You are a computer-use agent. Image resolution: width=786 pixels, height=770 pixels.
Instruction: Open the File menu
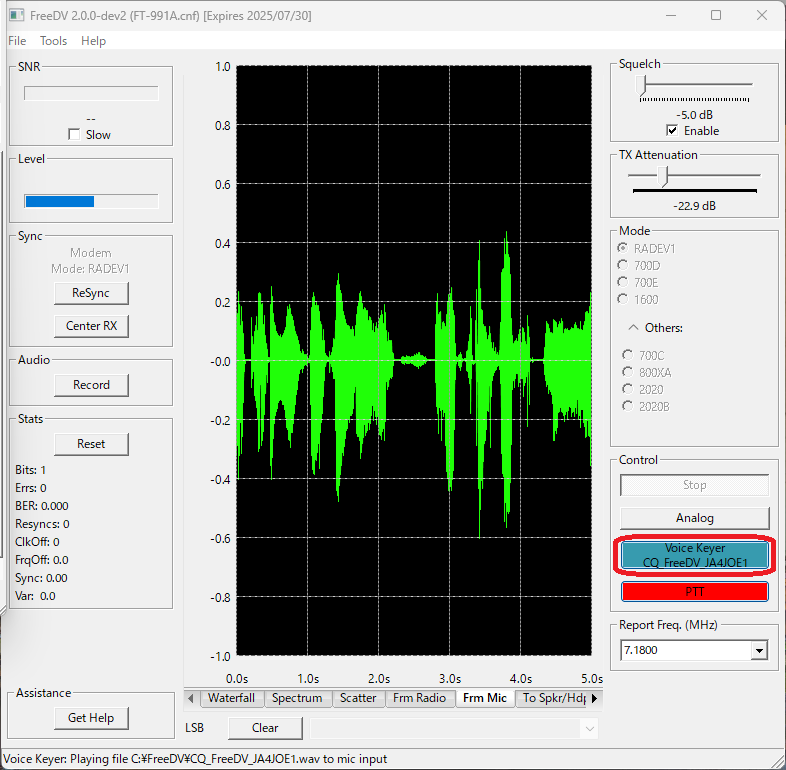tap(17, 41)
